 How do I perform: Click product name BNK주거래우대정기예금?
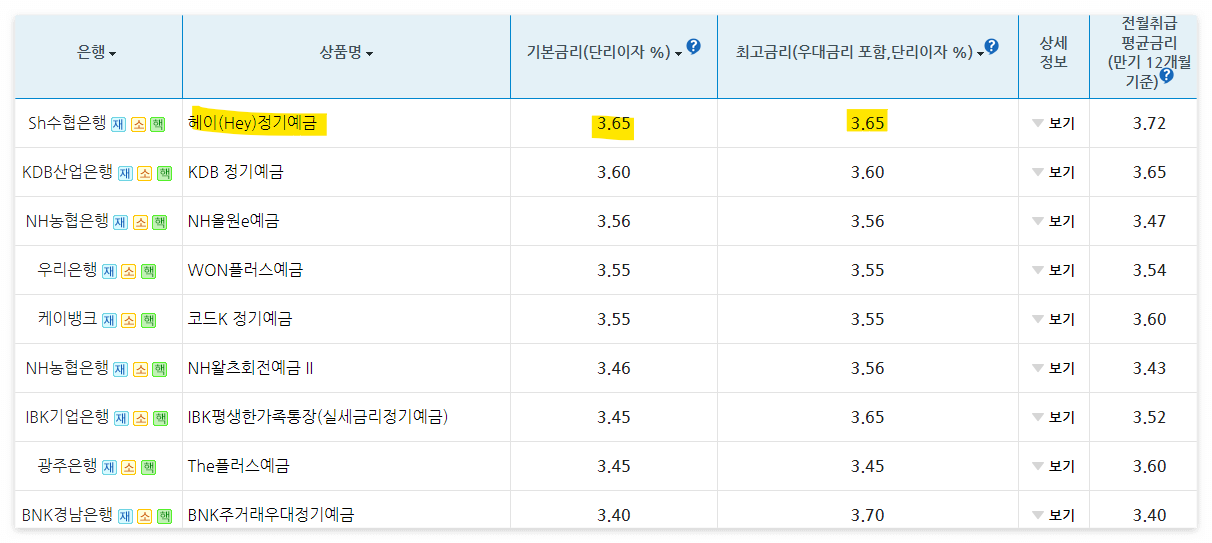tap(271, 516)
